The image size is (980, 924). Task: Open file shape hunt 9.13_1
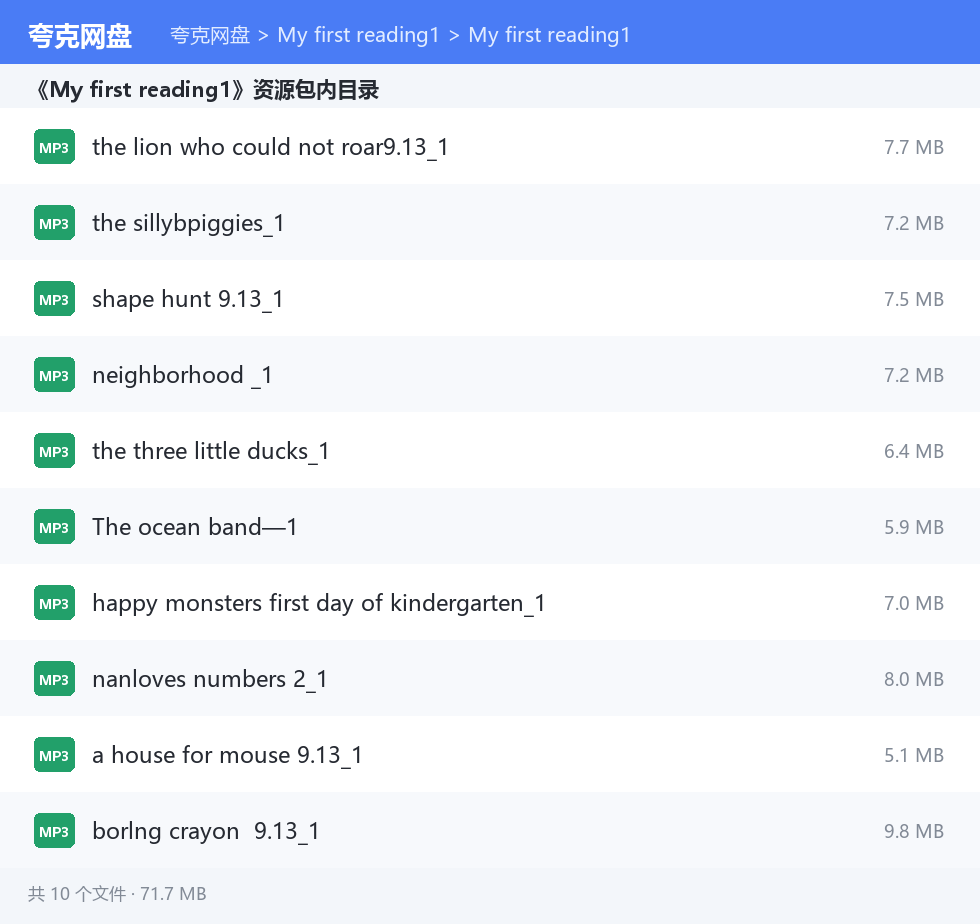[x=188, y=299]
